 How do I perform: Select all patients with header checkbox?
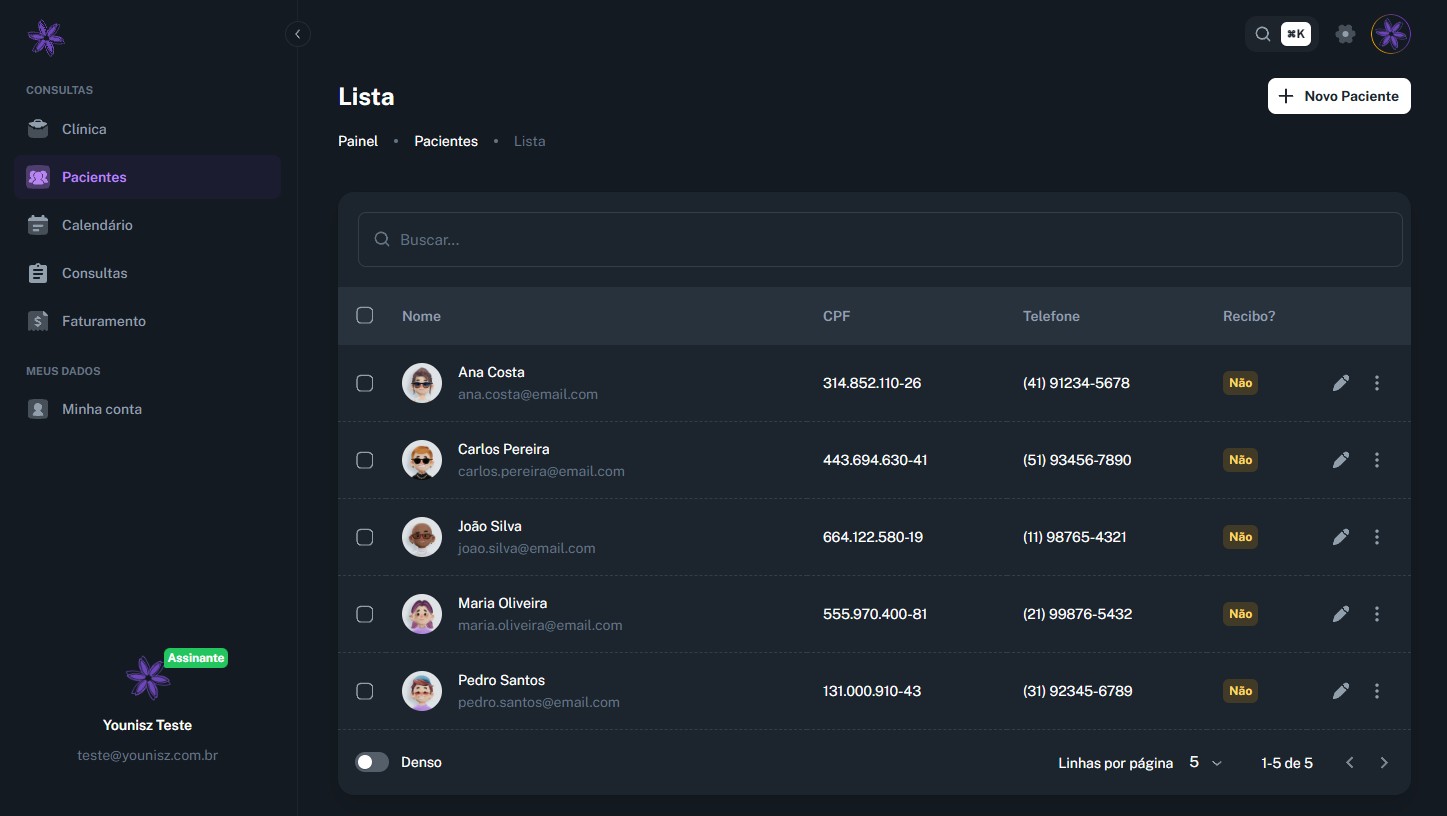click(x=364, y=315)
